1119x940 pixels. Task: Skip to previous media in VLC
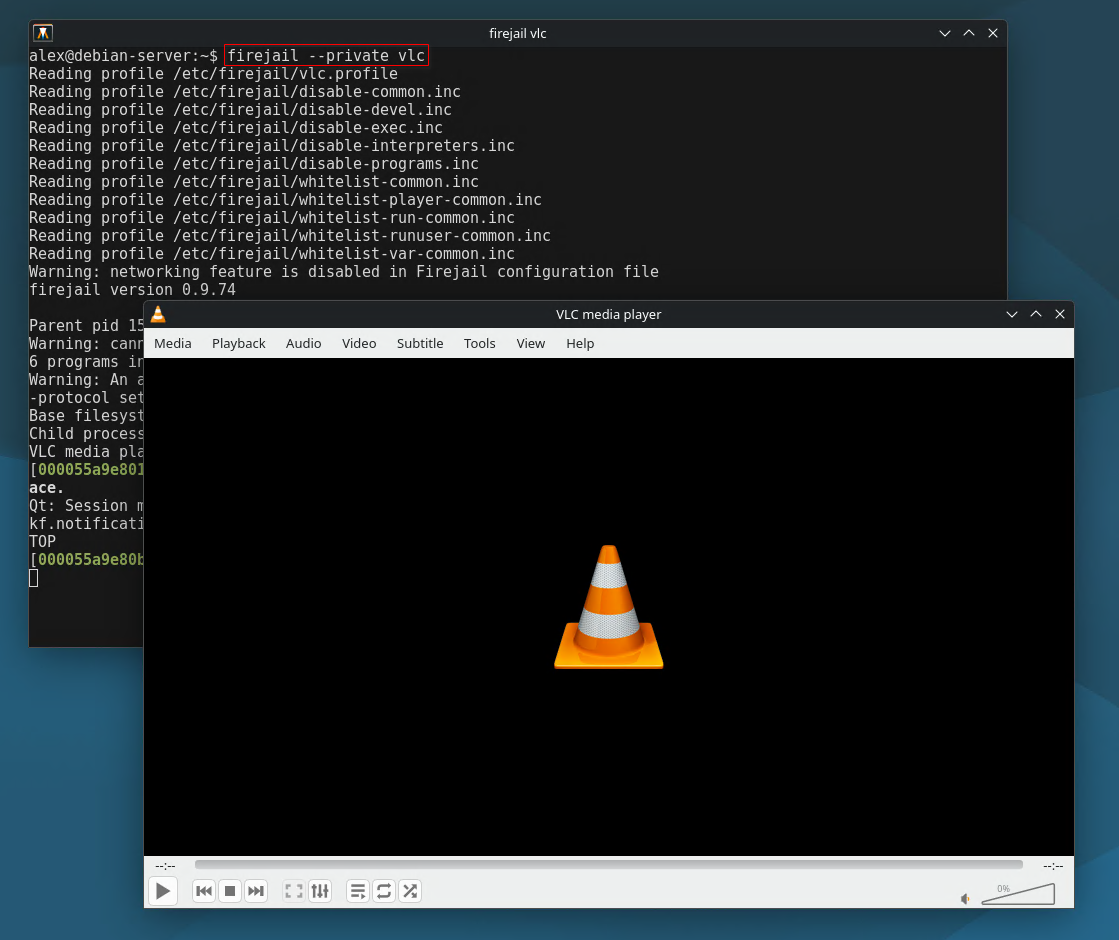(x=204, y=891)
